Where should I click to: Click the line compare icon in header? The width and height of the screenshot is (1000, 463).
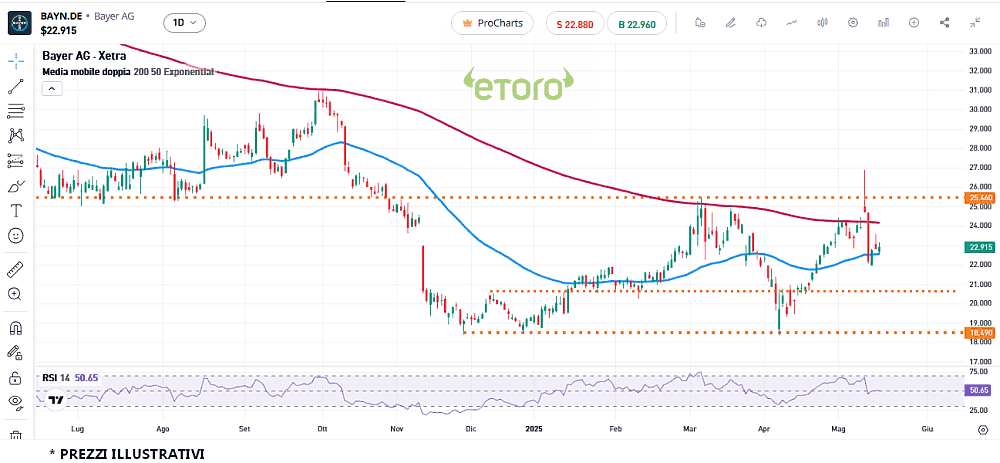[791, 23]
